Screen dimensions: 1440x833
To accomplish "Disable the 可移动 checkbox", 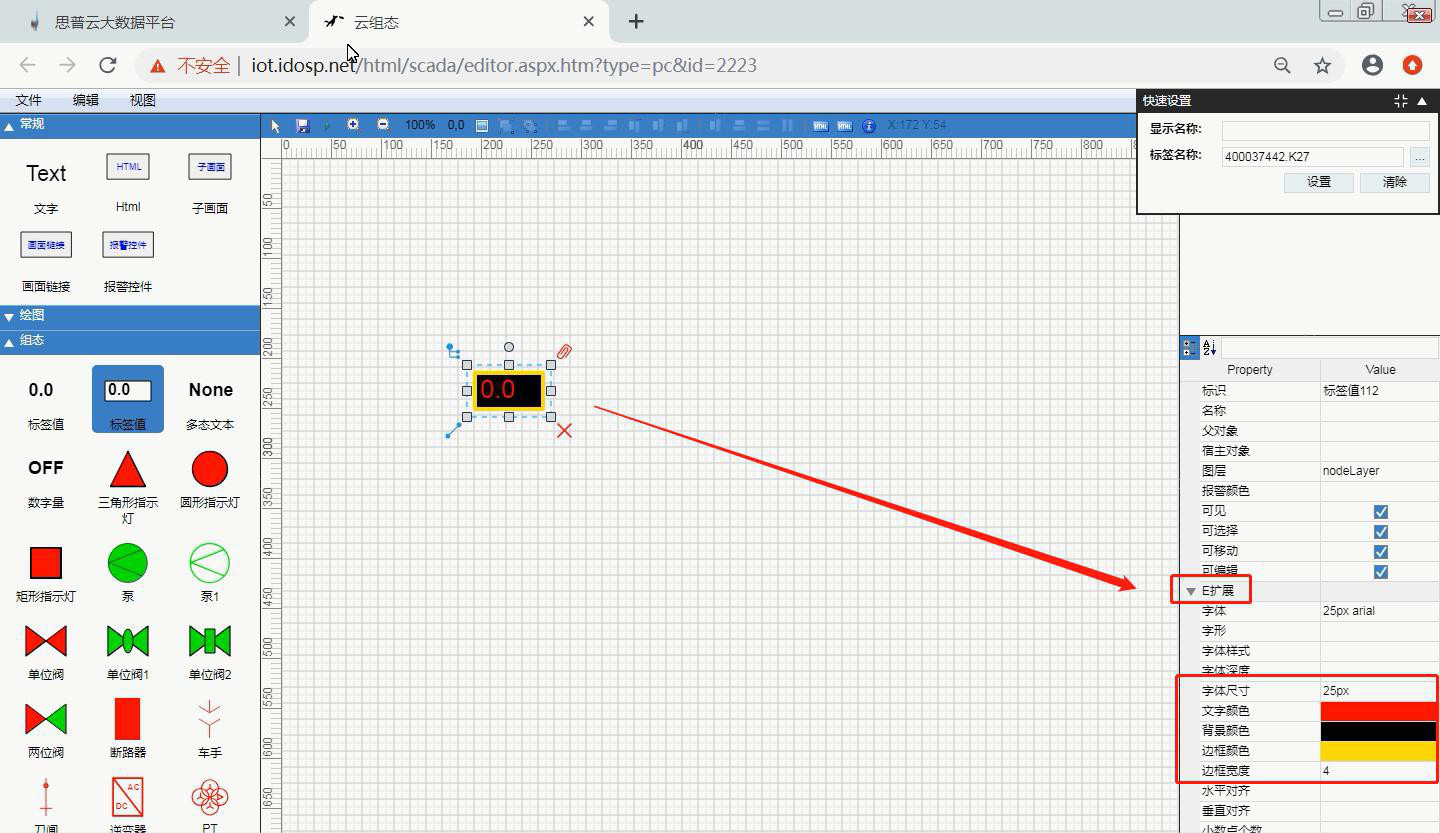I will click(1380, 551).
